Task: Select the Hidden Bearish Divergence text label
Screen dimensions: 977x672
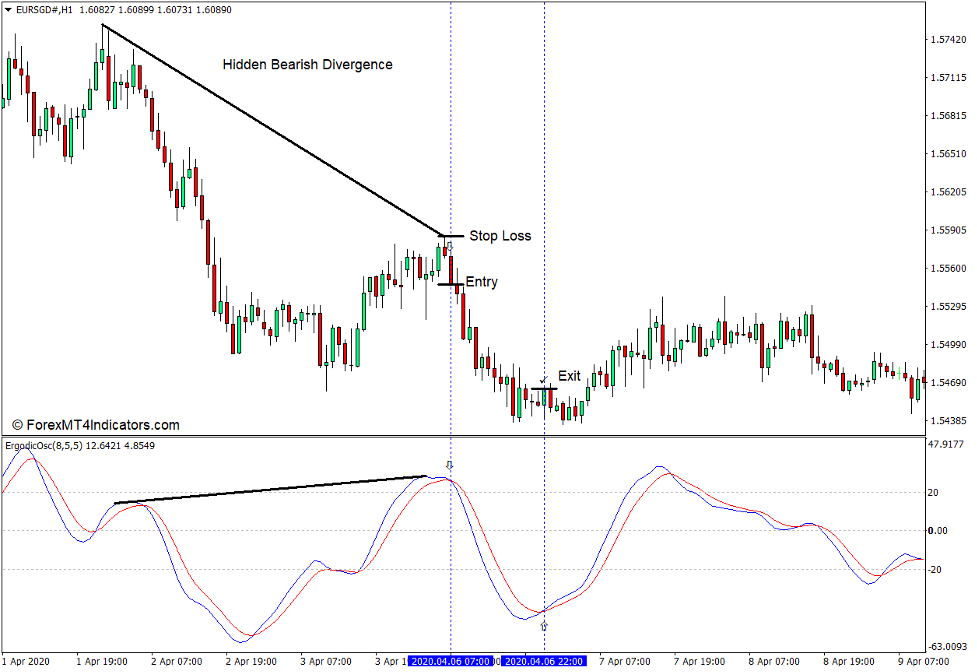Action: (307, 64)
